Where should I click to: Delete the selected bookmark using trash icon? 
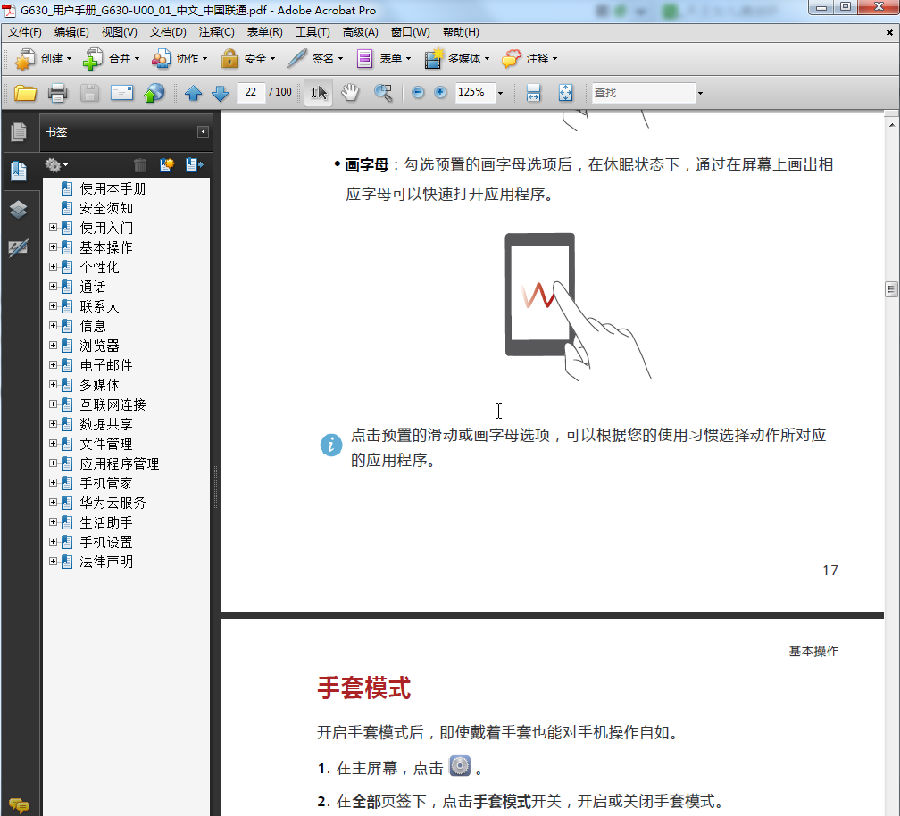(x=140, y=165)
